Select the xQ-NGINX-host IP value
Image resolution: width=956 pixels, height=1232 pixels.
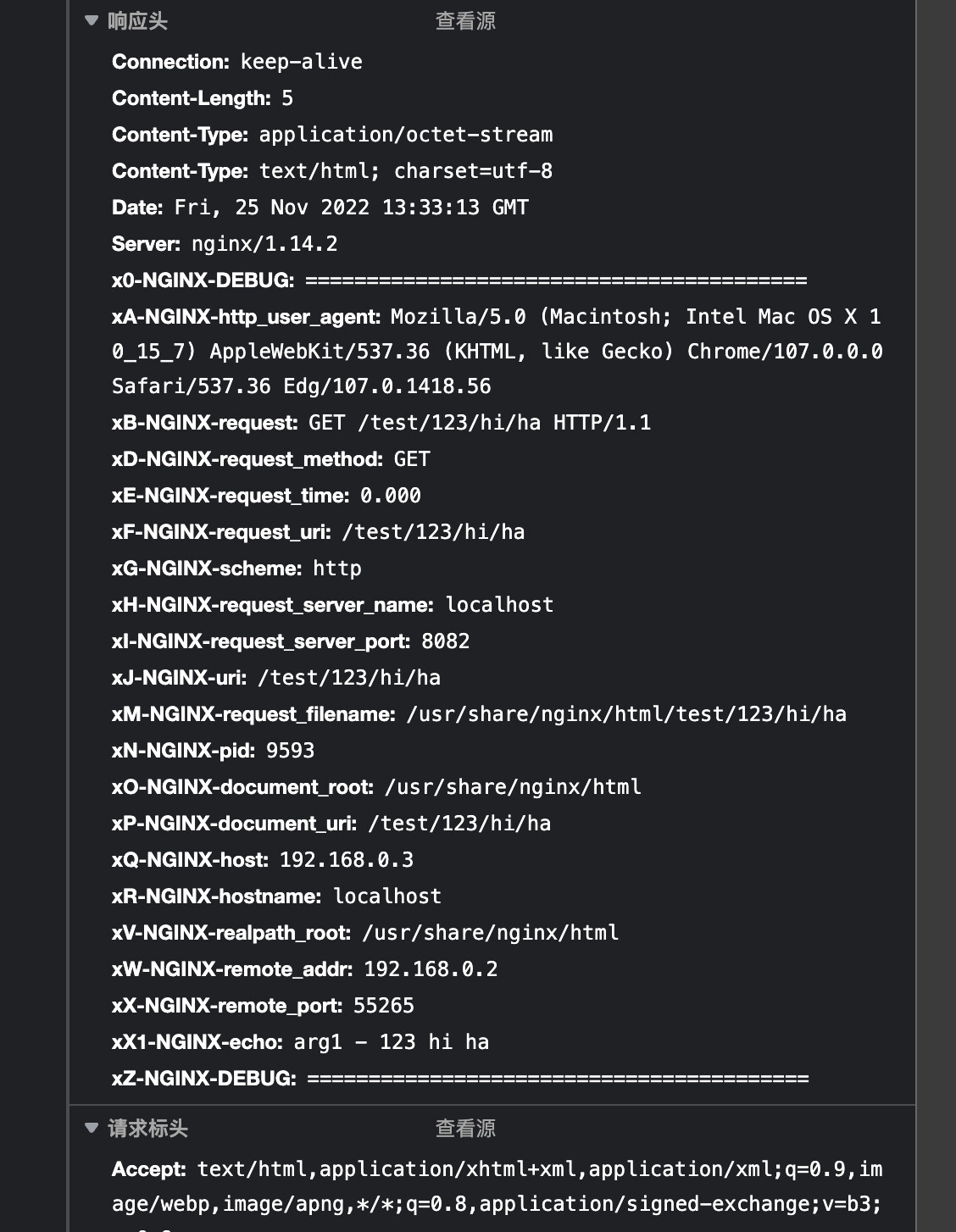click(x=347, y=860)
